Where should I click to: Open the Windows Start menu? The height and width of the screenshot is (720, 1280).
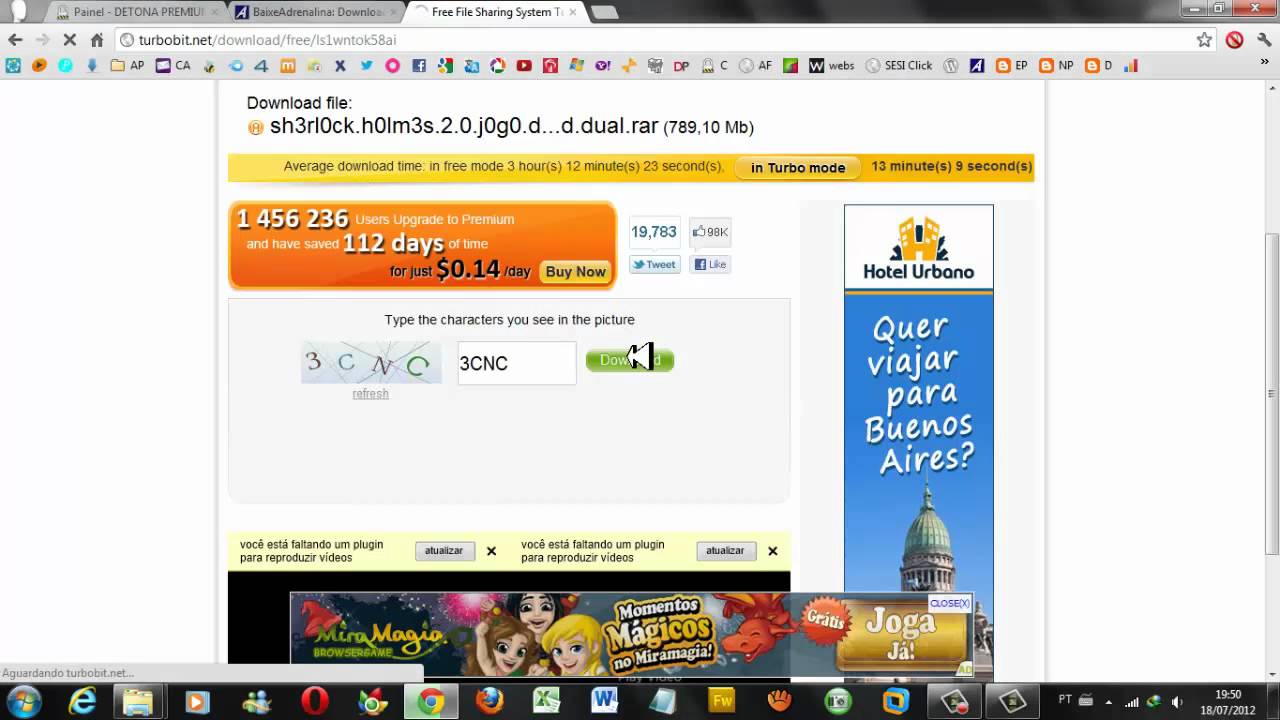tap(24, 701)
